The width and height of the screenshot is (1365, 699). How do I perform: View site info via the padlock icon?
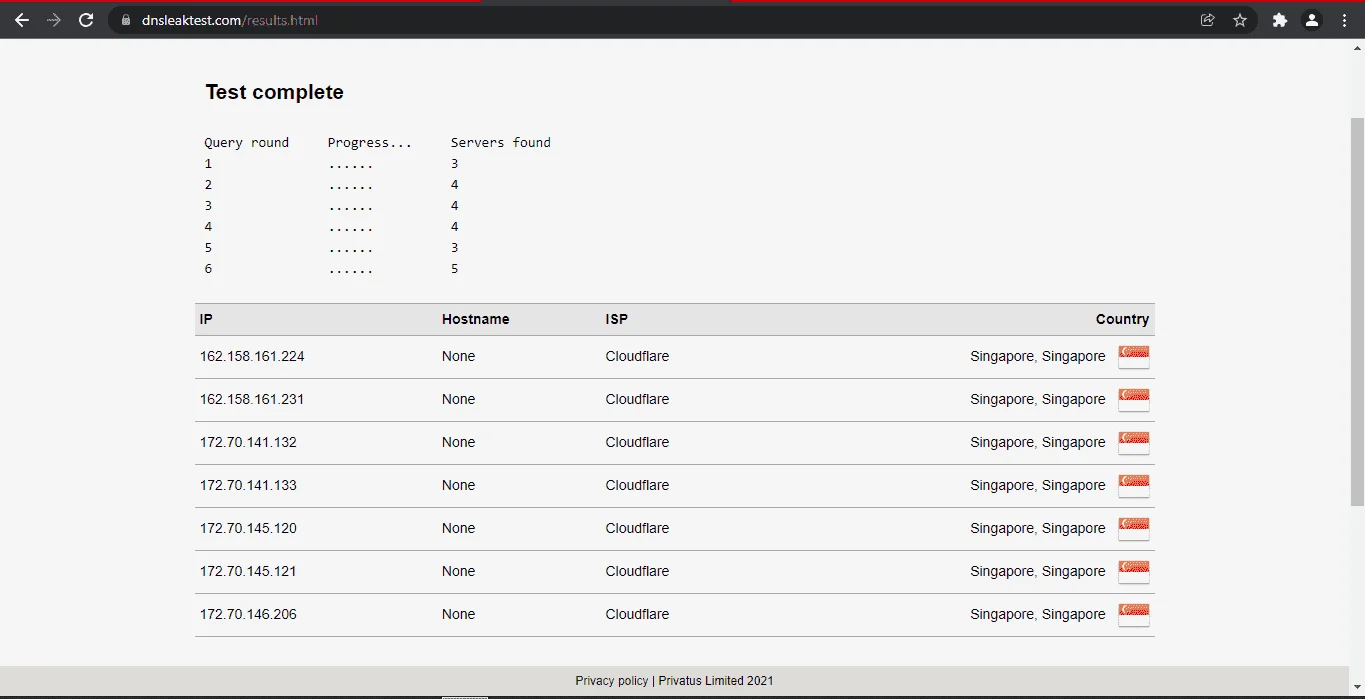[x=126, y=20]
